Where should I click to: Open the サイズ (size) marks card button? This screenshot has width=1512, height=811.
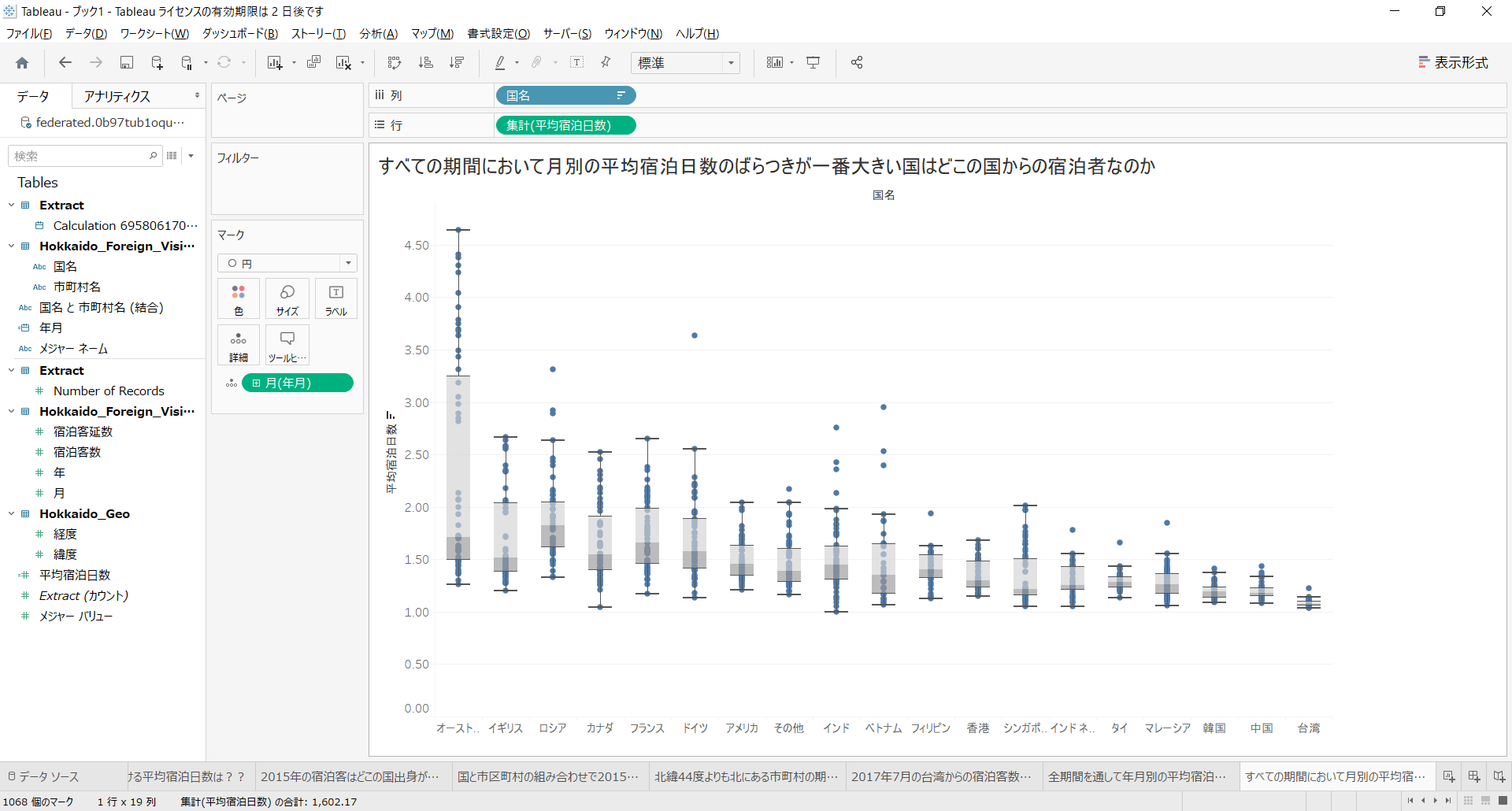coord(287,299)
